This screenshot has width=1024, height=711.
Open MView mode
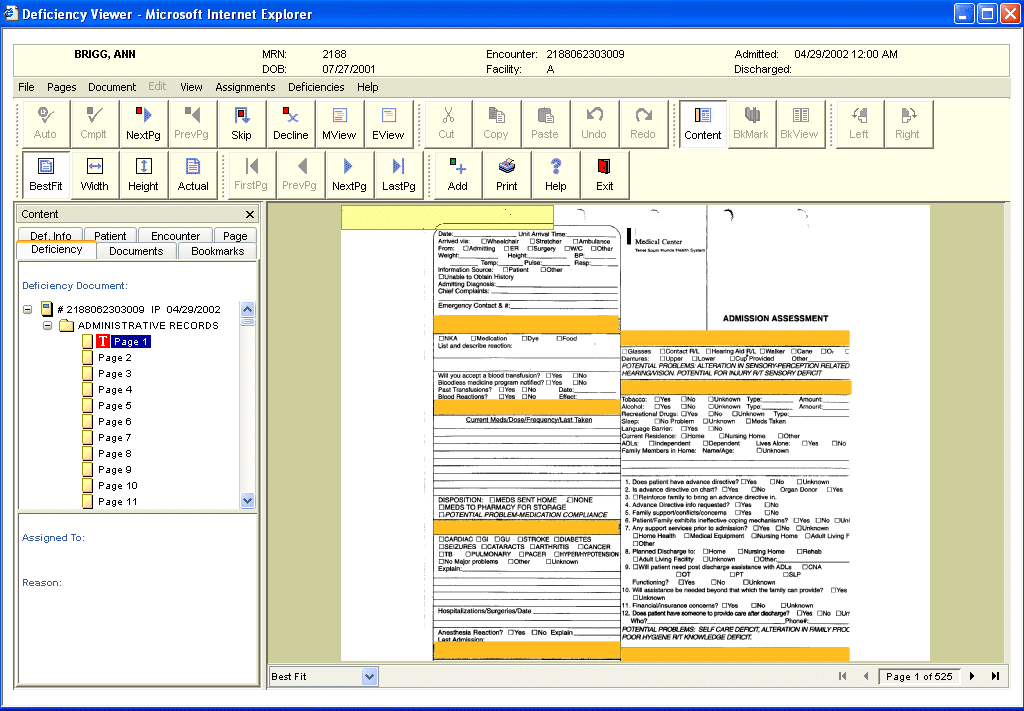(340, 123)
